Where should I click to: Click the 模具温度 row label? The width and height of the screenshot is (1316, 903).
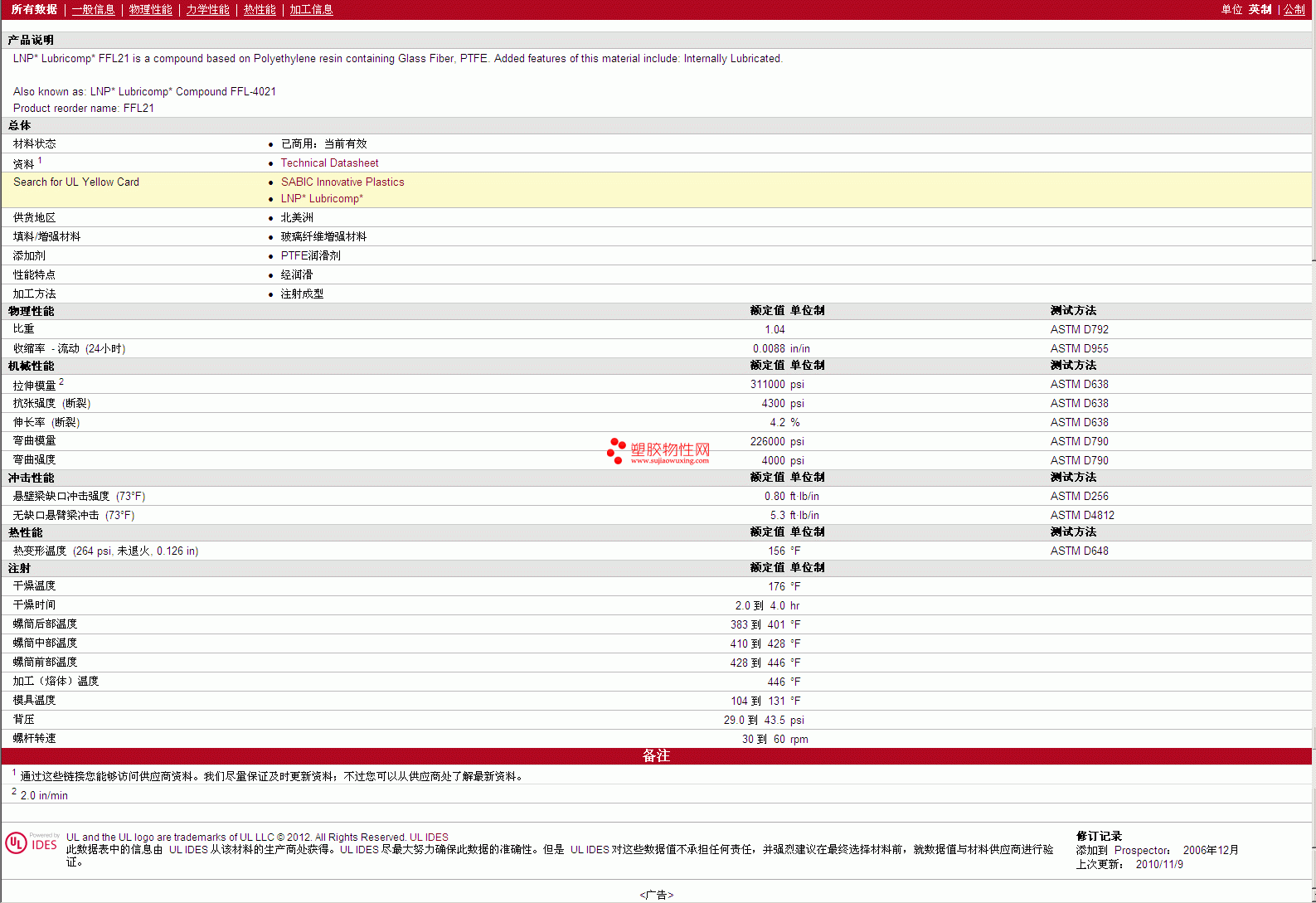coord(34,701)
